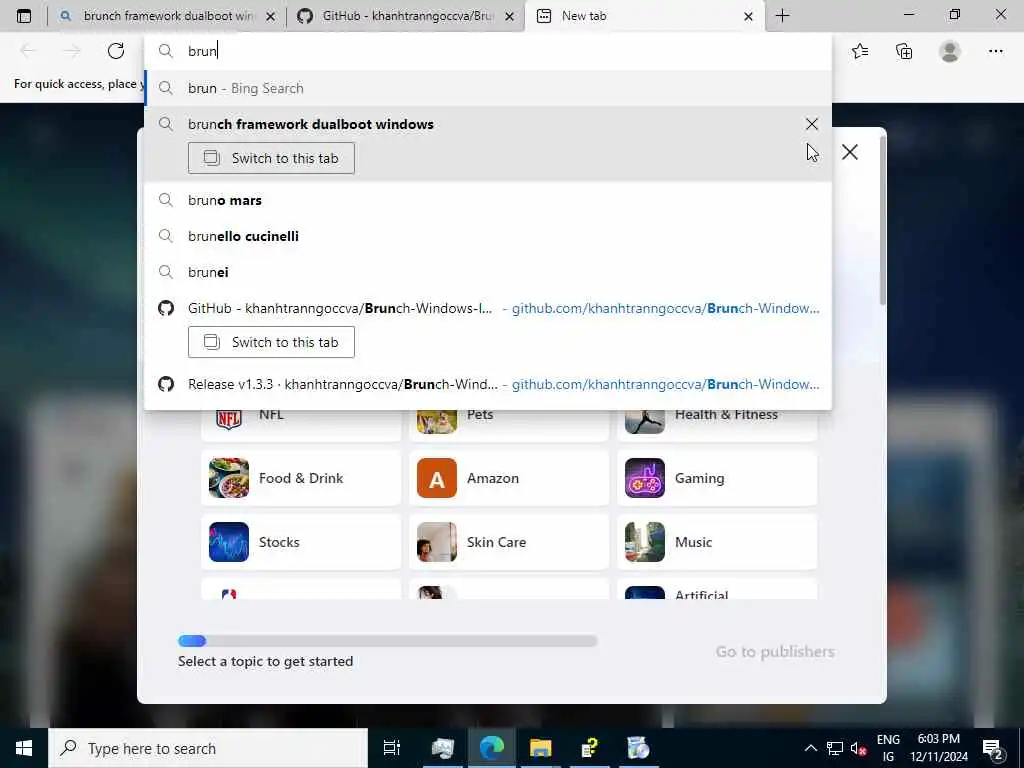The width and height of the screenshot is (1024, 768).
Task: Select the Food & Drink topic
Action: pyautogui.click(x=301, y=478)
